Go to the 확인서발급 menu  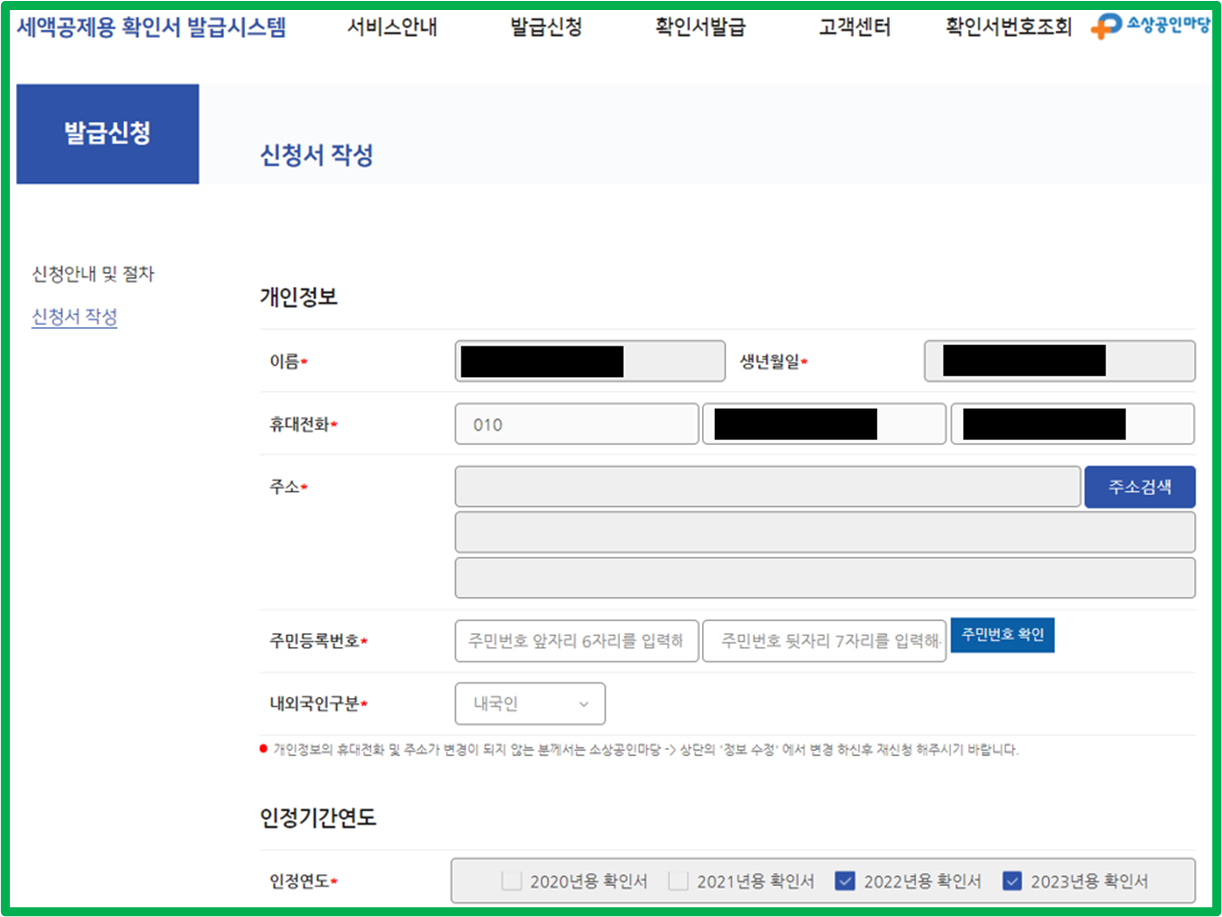(700, 28)
